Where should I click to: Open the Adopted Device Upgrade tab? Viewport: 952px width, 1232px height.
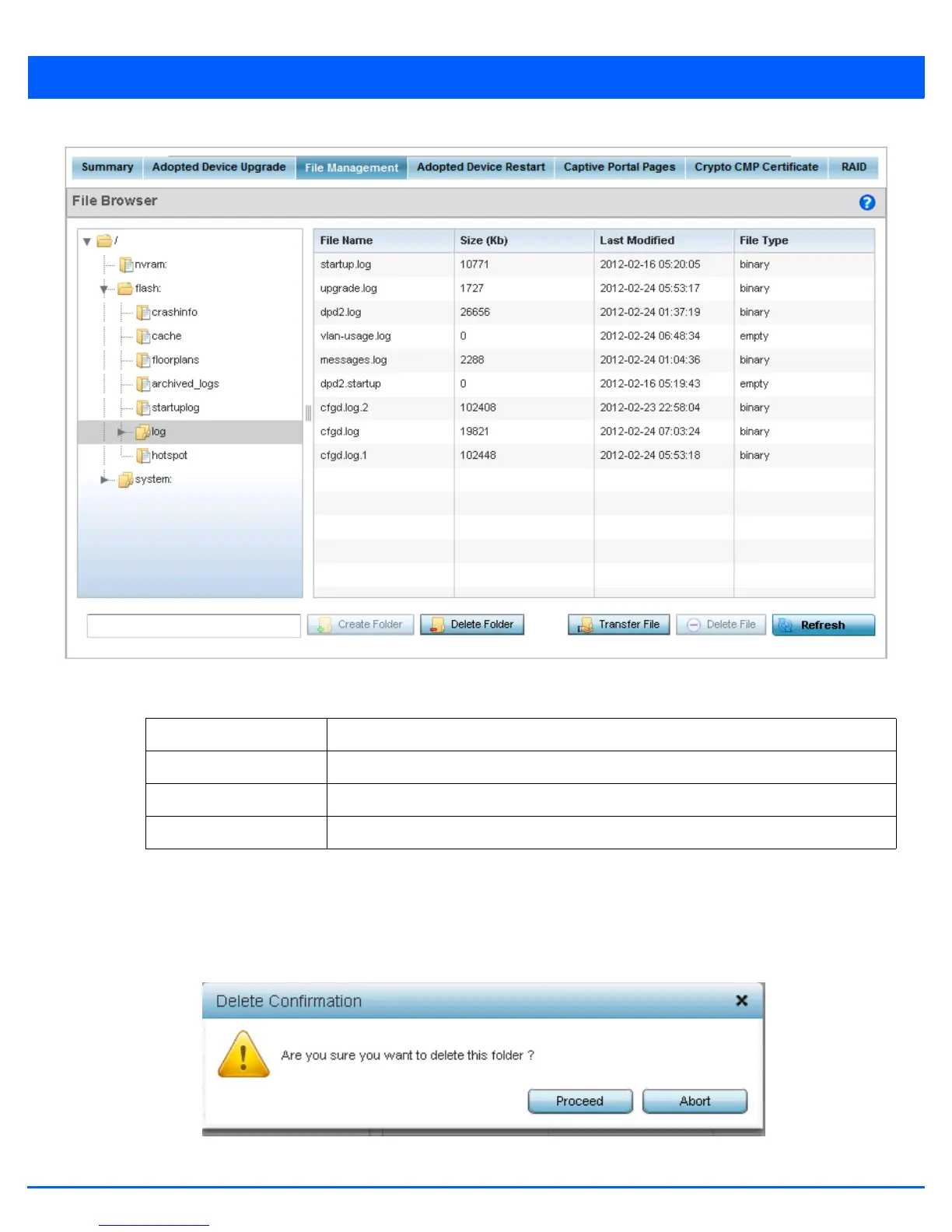click(219, 167)
